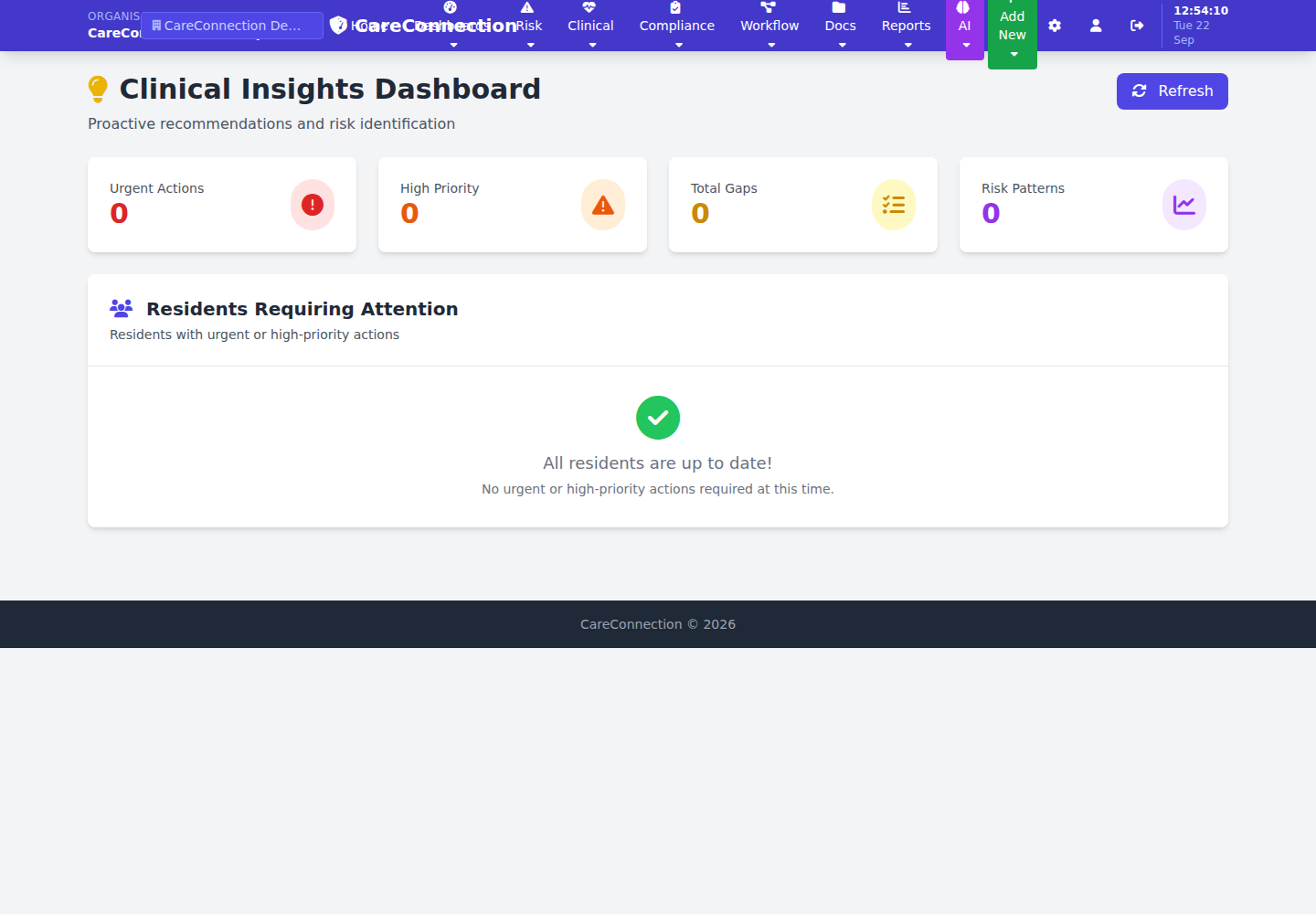
Task: Click the Total Gaps count value
Action: 700,213
